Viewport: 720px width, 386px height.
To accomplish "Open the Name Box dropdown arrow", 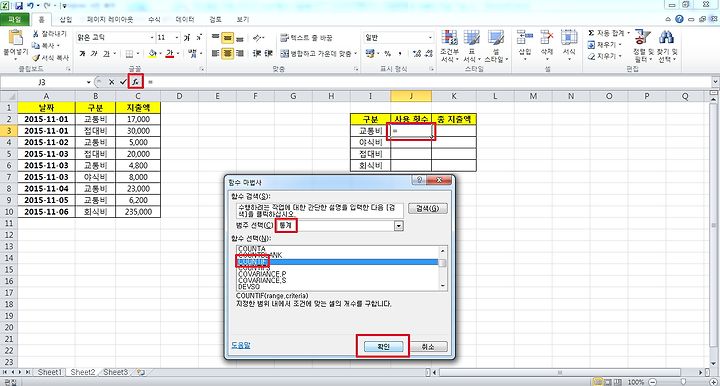I will click(x=89, y=82).
